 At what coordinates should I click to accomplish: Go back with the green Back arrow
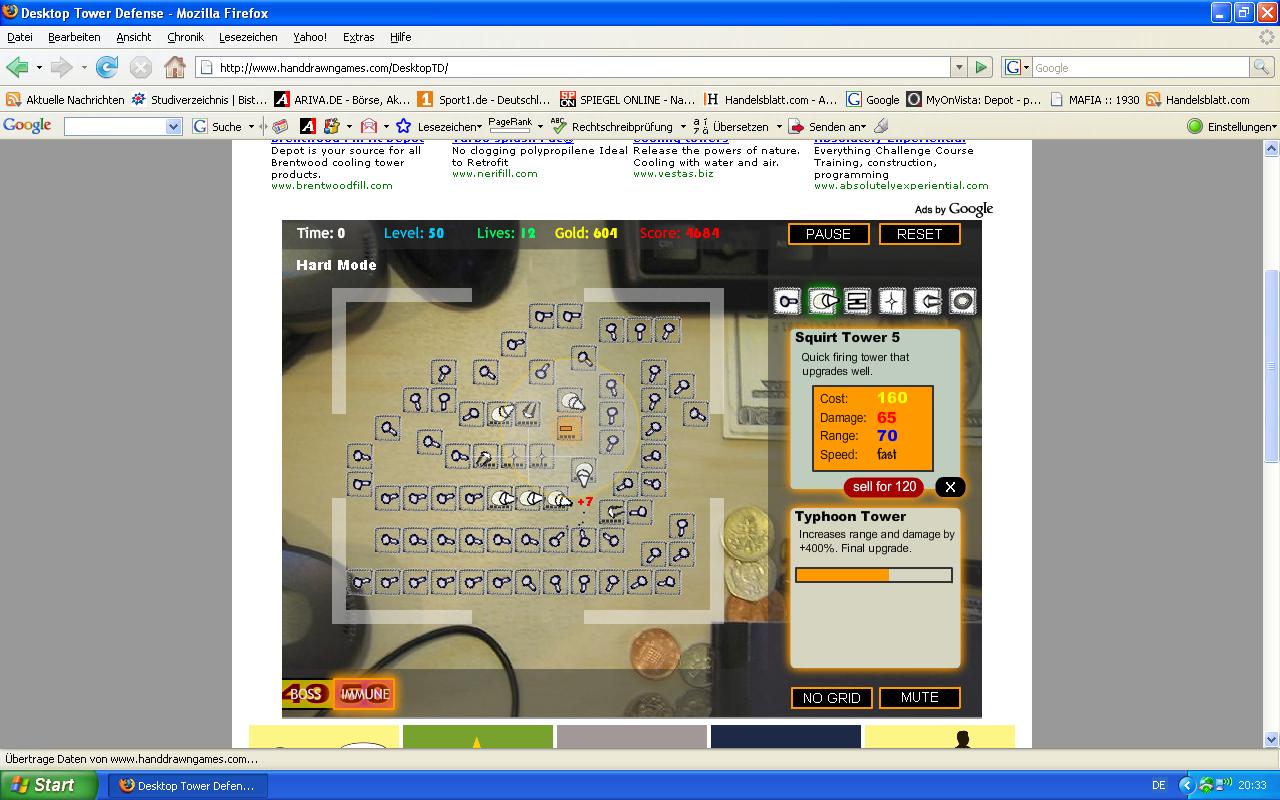tap(17, 67)
